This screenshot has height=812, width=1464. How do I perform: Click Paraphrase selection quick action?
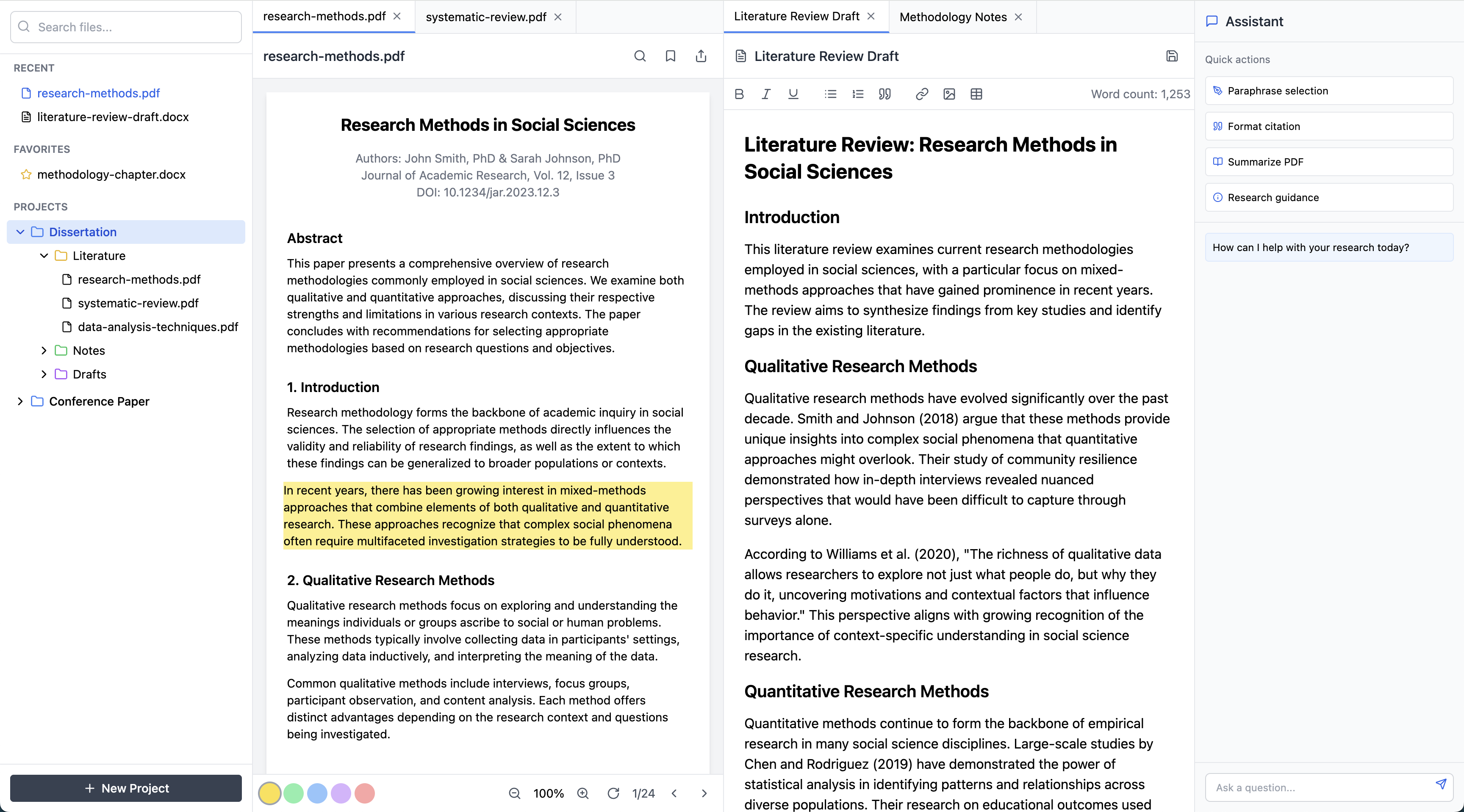point(1329,91)
